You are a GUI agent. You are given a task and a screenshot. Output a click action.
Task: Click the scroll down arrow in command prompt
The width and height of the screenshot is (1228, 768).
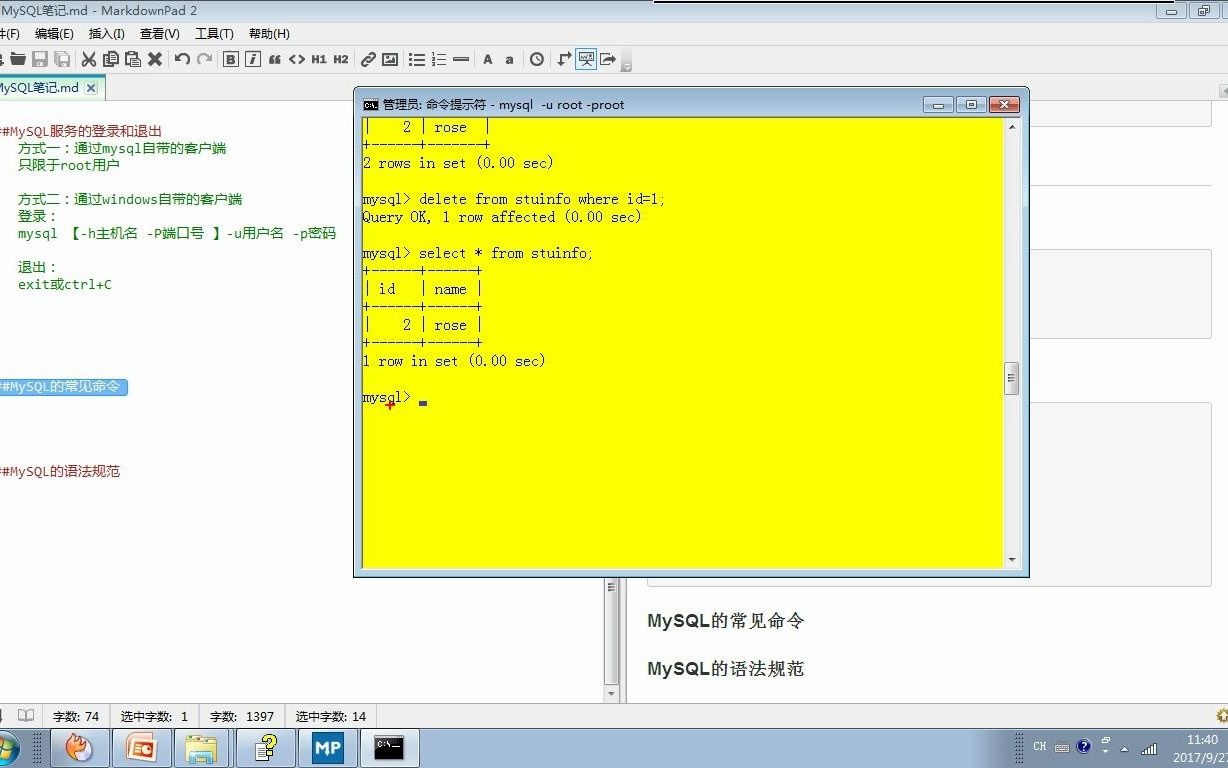click(1012, 560)
